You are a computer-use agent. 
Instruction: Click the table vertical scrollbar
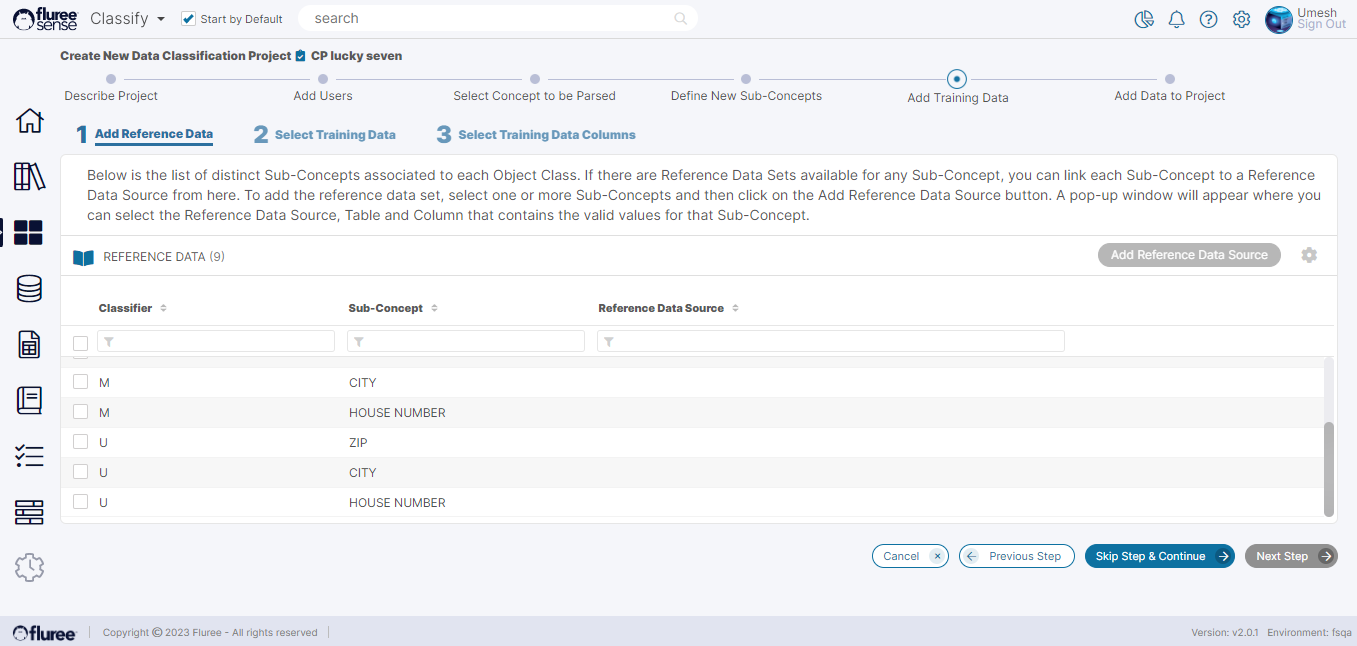click(x=1329, y=468)
